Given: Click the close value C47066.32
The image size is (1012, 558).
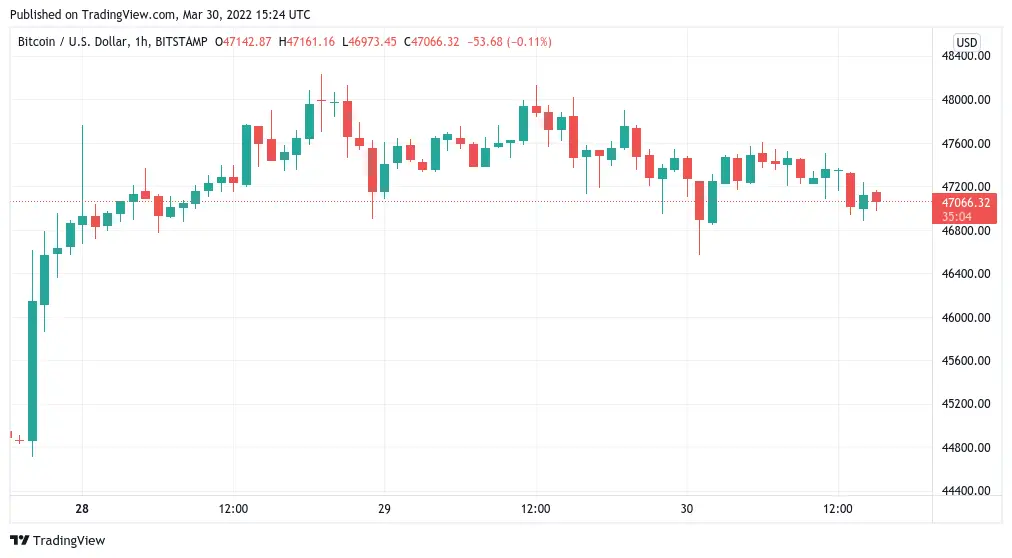Looking at the screenshot, I should [431, 41].
